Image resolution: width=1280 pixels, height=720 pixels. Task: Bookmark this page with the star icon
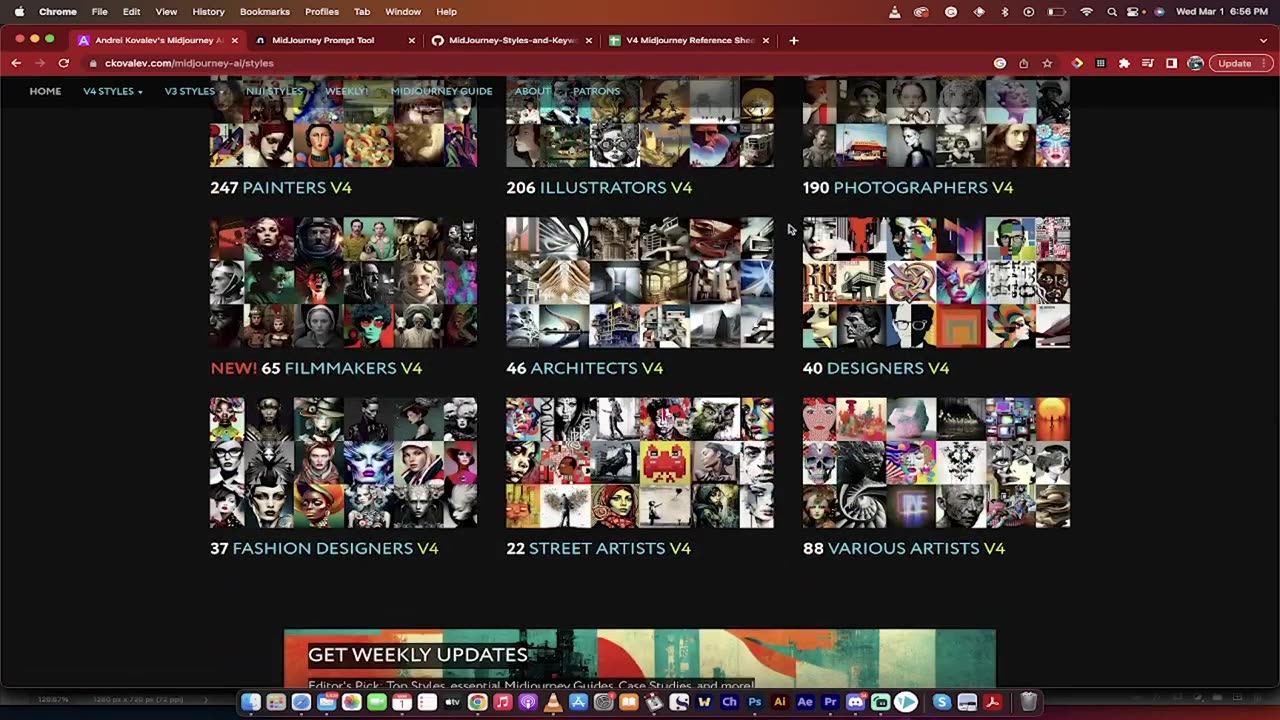coord(1047,63)
